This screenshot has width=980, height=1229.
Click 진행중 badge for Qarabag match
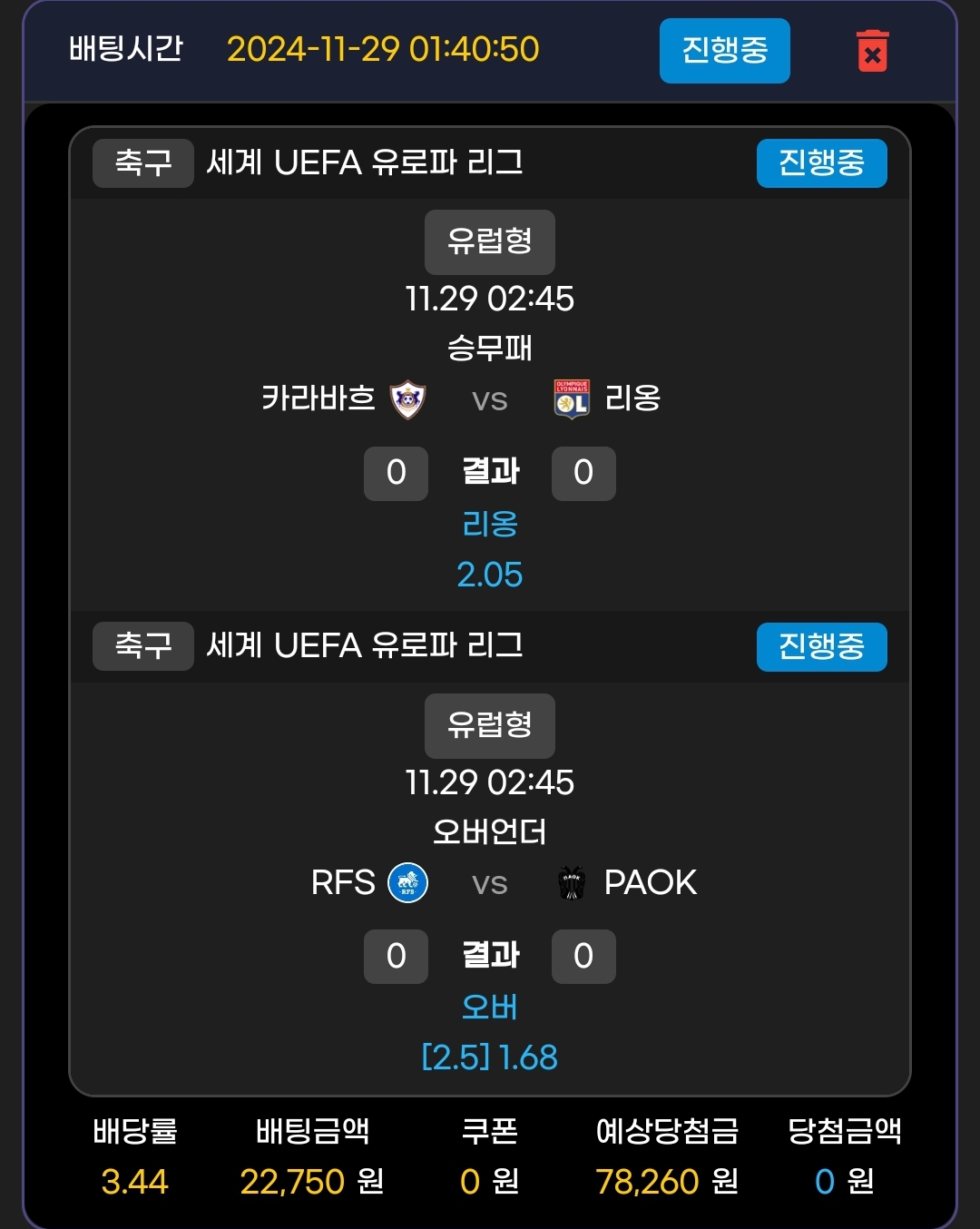(x=821, y=163)
